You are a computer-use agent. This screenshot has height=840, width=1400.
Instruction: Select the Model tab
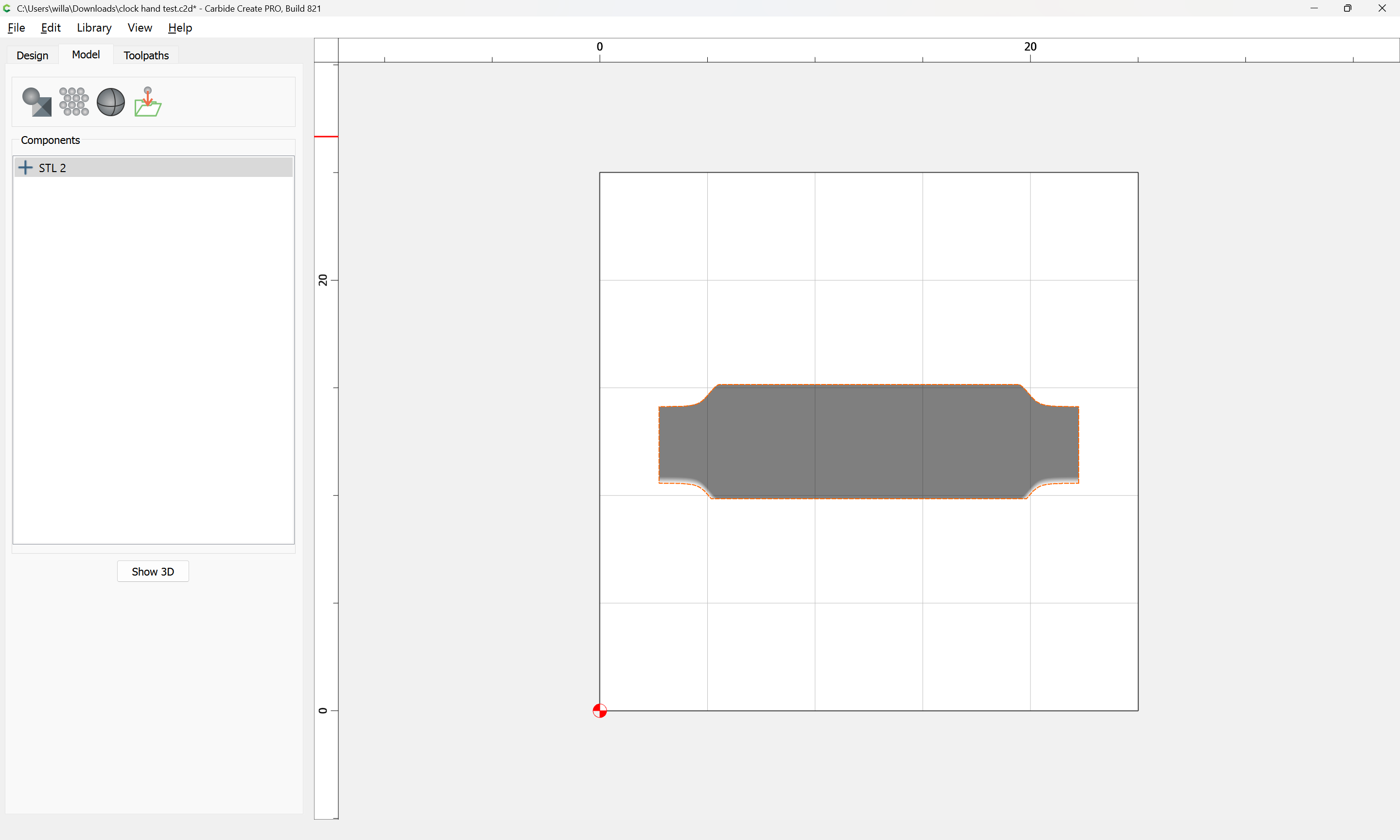click(x=86, y=54)
